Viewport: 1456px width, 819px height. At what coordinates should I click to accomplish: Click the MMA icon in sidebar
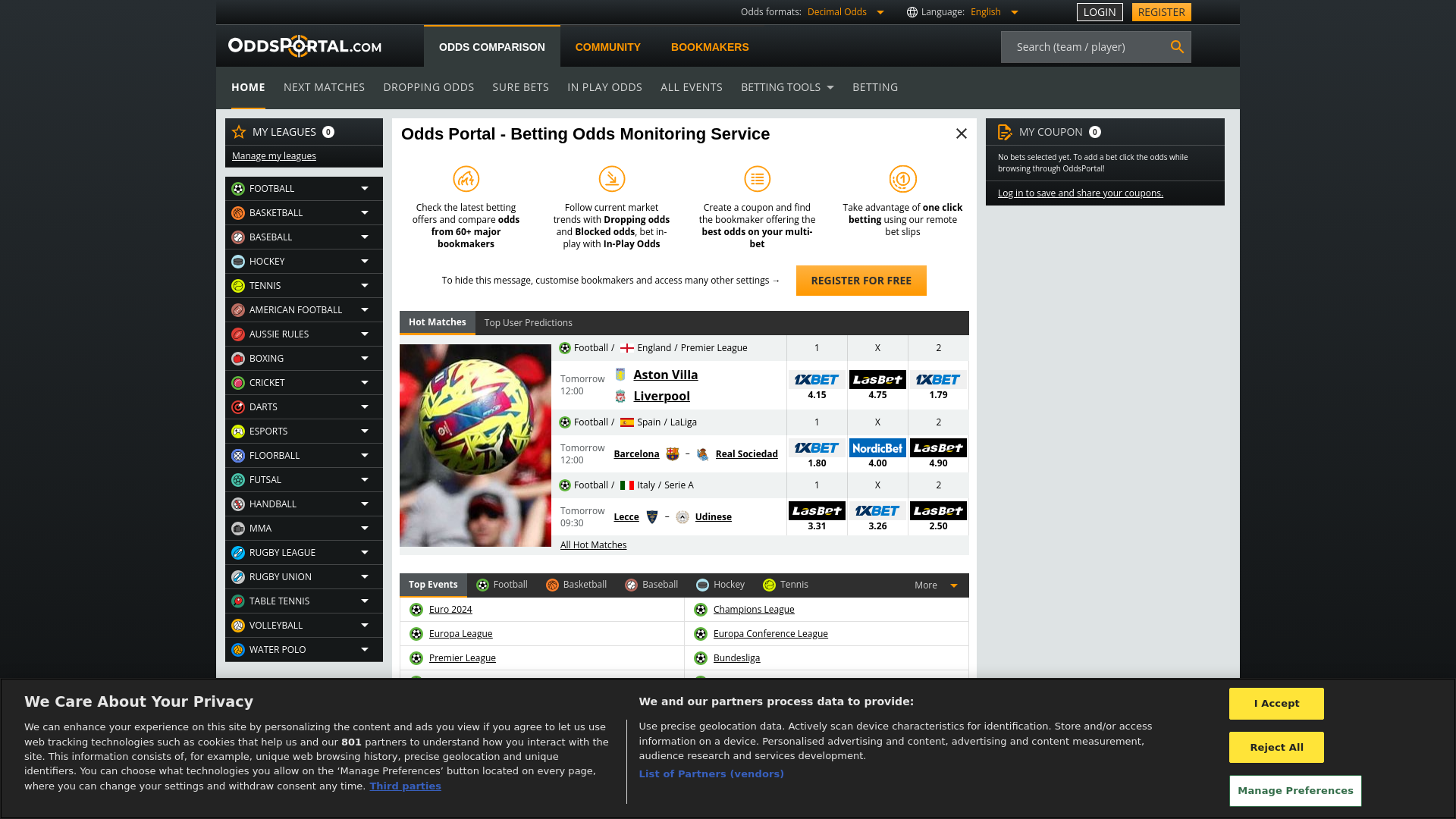coord(238,529)
